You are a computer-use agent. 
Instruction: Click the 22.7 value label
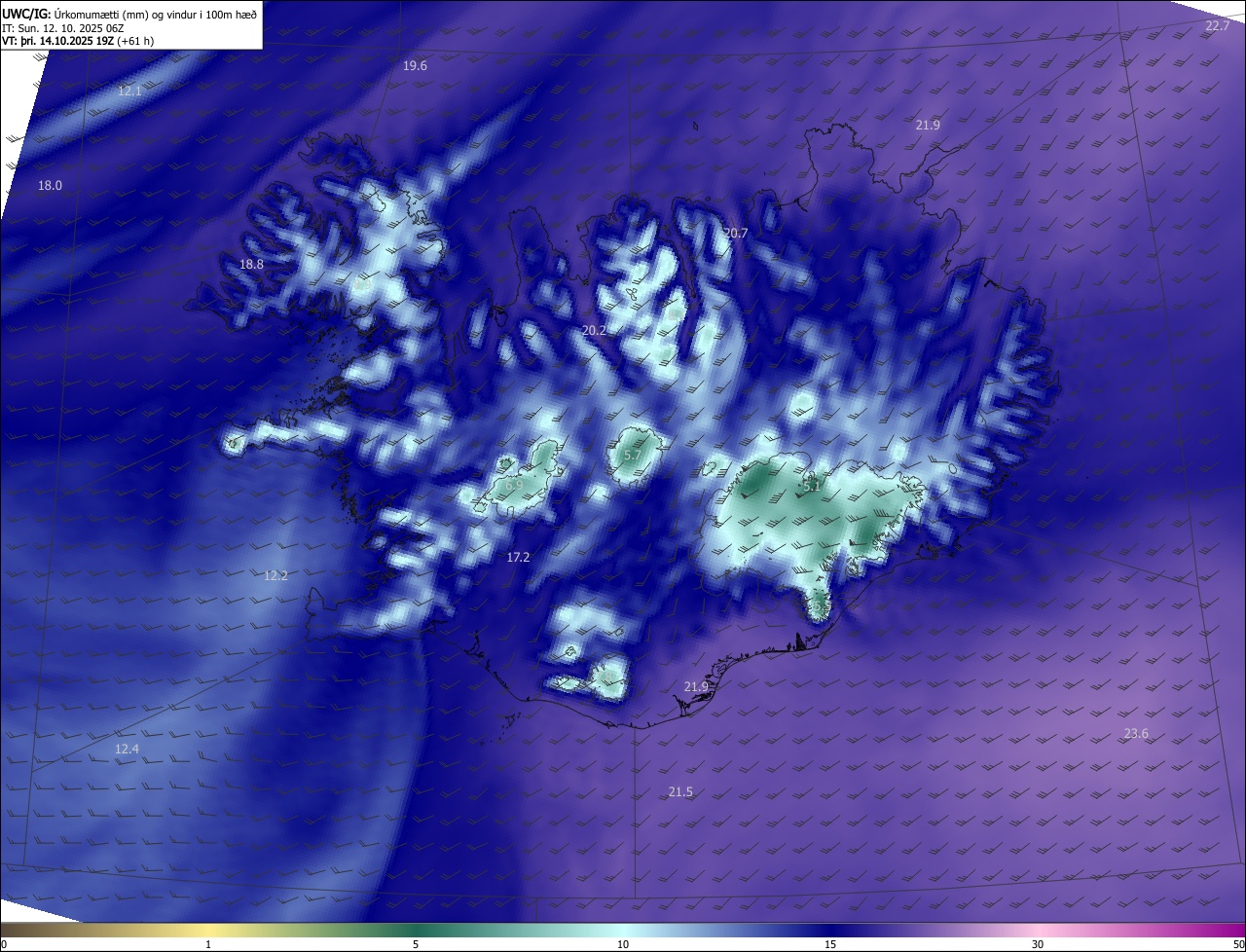coord(1218,25)
